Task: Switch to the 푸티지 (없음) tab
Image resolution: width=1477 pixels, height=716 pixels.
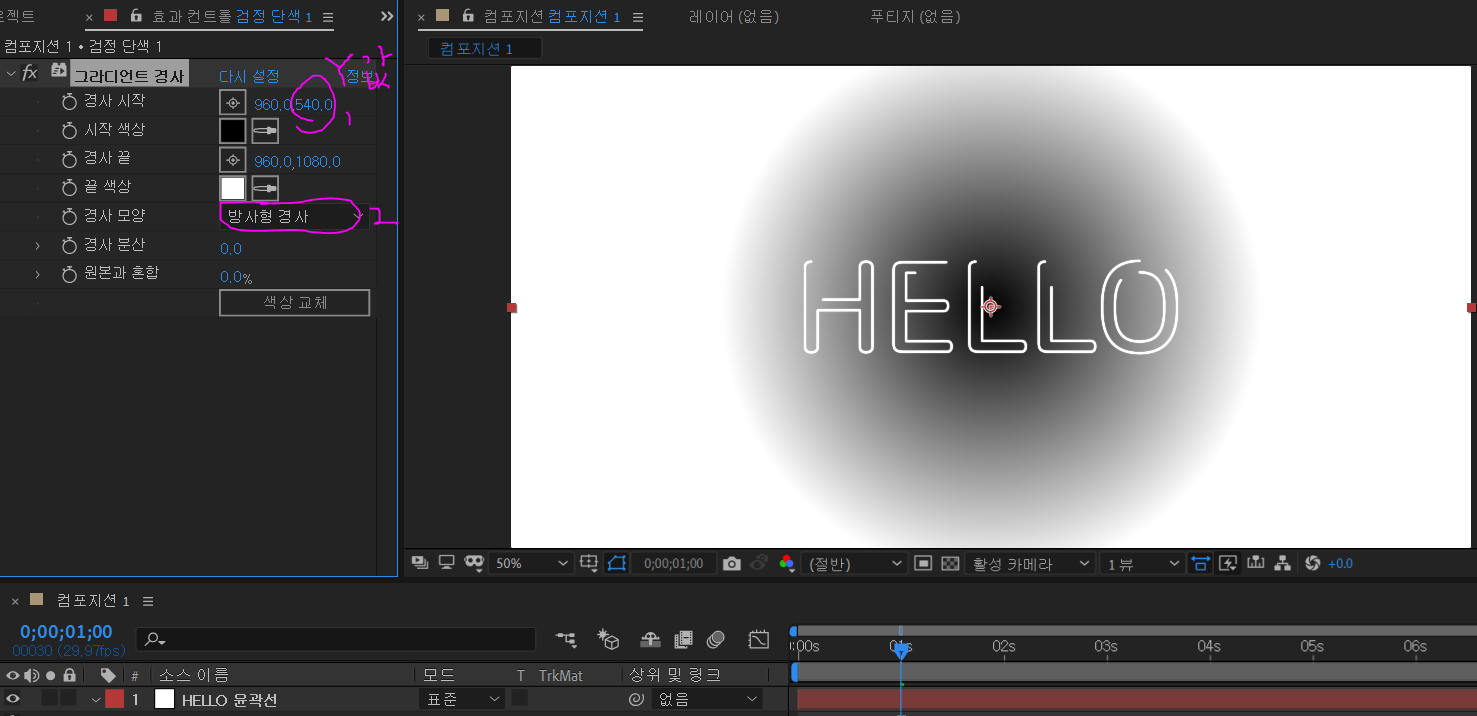Action: click(x=915, y=17)
